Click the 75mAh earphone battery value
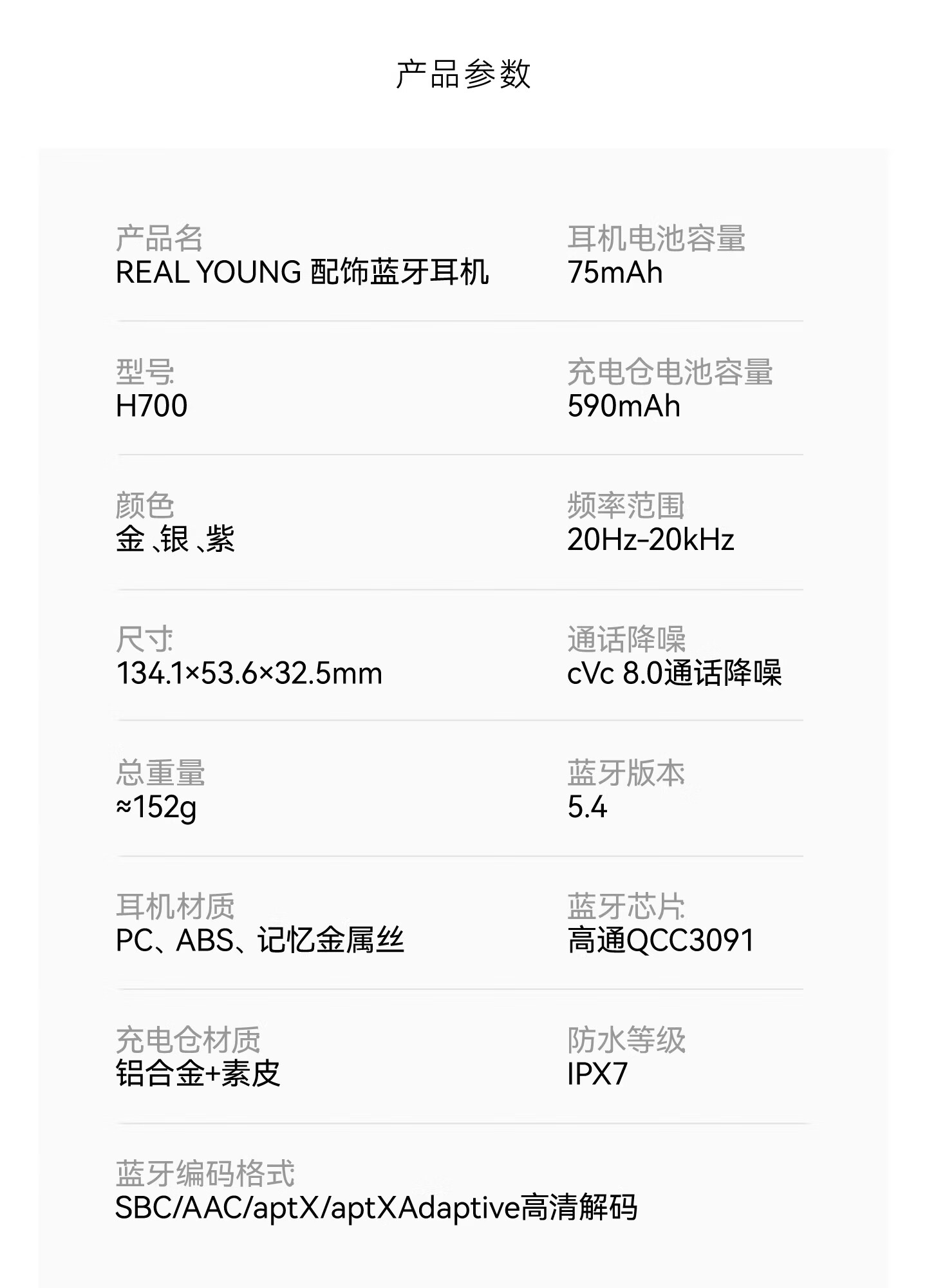This screenshot has height=1288, width=927. click(x=615, y=272)
